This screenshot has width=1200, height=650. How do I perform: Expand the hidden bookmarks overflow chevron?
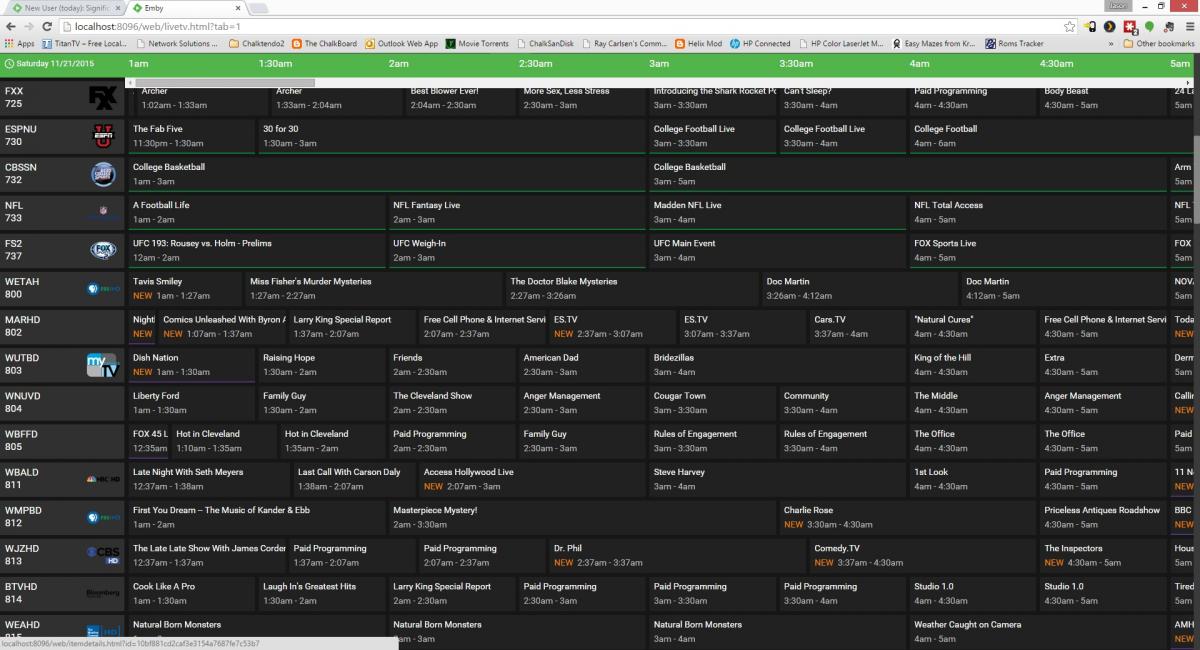tap(1111, 44)
